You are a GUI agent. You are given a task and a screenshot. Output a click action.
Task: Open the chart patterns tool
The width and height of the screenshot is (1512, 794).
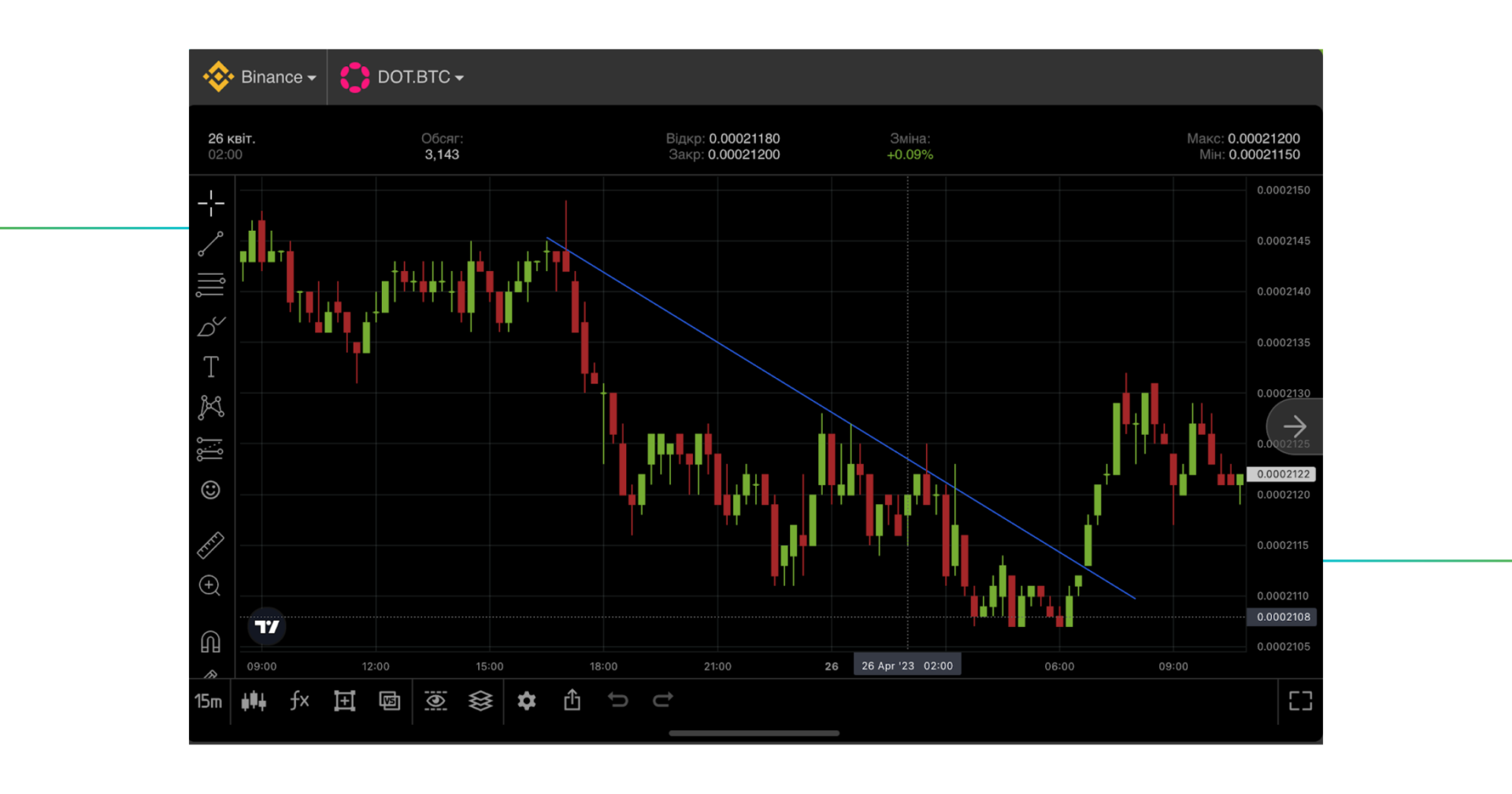click(210, 407)
